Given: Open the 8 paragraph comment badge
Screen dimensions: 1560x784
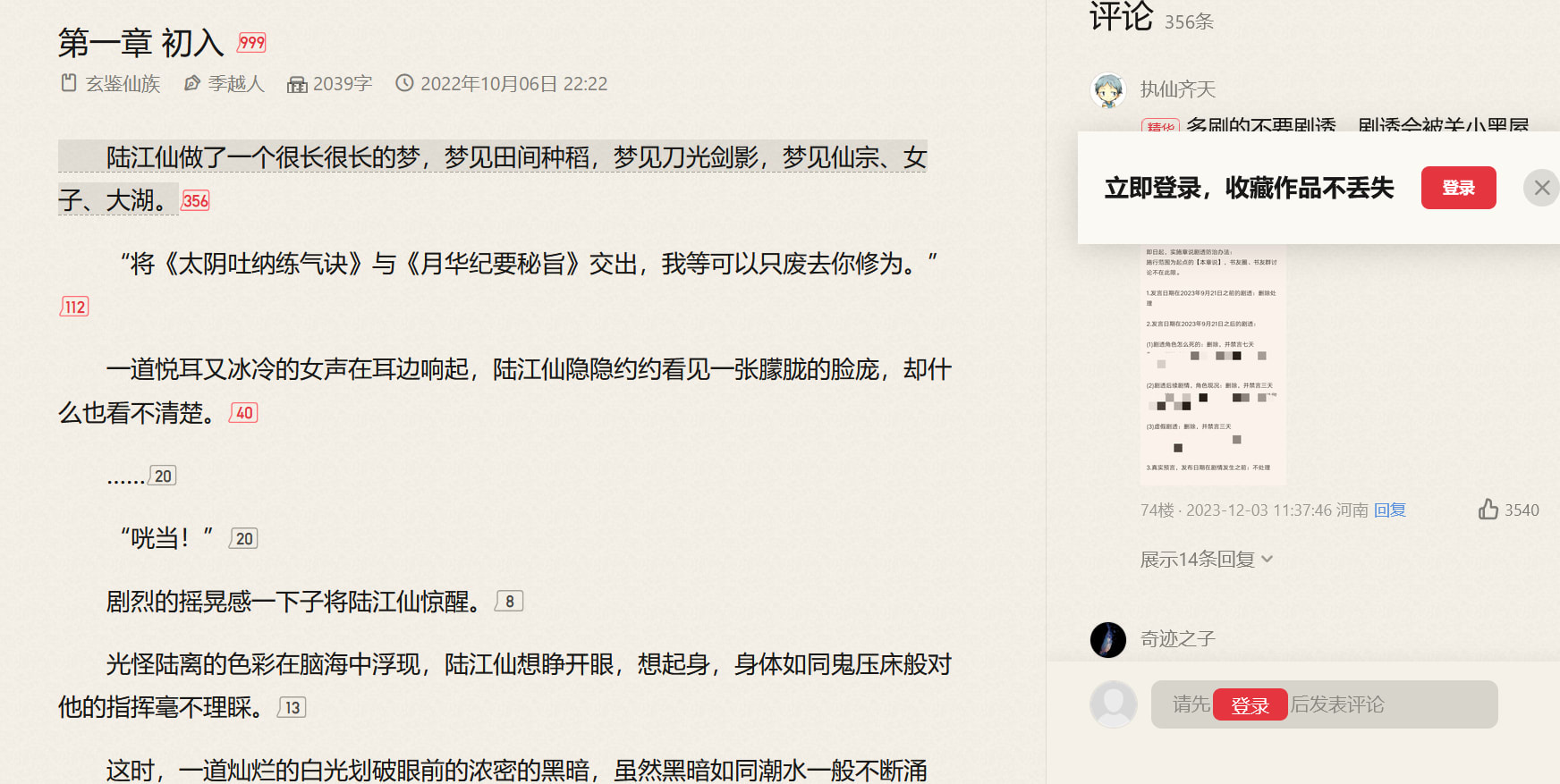Looking at the screenshot, I should (509, 601).
